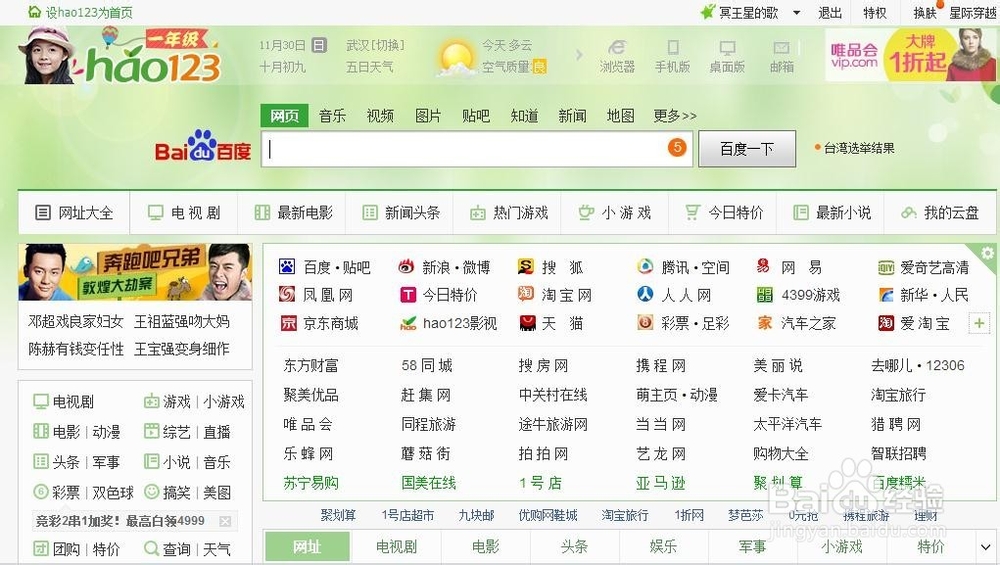
Task: Open the 手机版 phone icon
Action: (672, 48)
